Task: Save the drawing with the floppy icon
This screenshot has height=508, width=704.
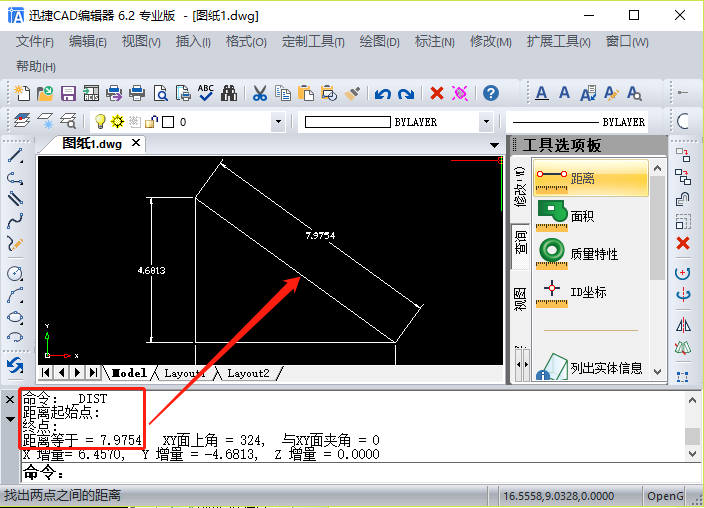Action: [x=68, y=93]
